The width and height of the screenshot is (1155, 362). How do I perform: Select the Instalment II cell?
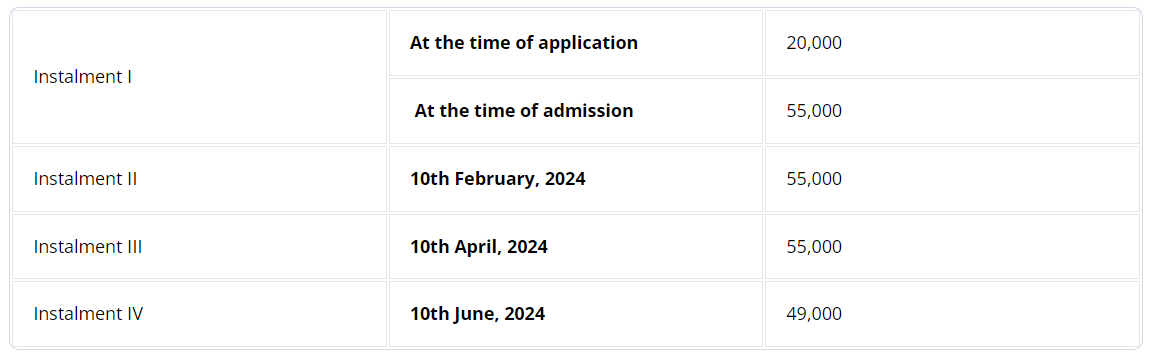pyautogui.click(x=200, y=179)
